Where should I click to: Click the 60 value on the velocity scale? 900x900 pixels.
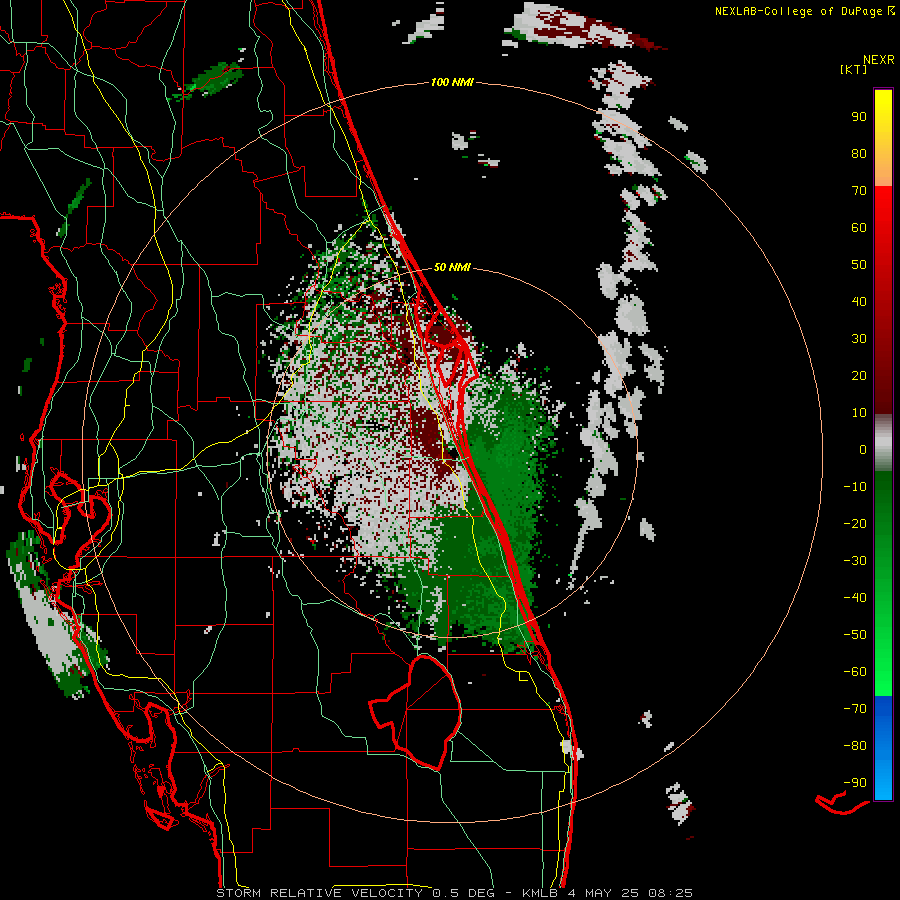[x=859, y=228]
